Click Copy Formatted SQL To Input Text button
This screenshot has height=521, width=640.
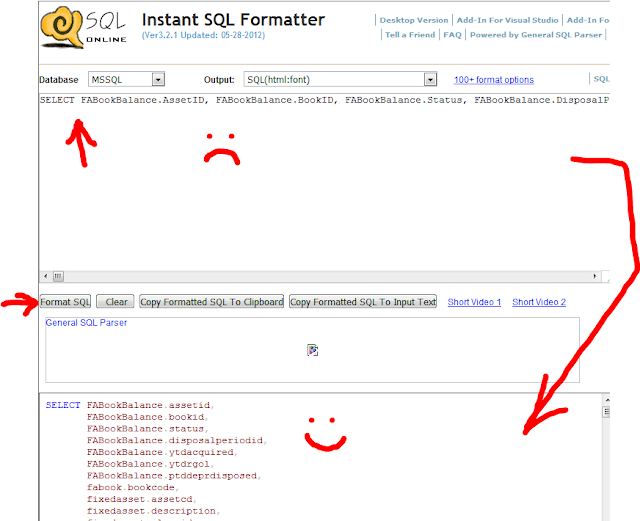(363, 302)
